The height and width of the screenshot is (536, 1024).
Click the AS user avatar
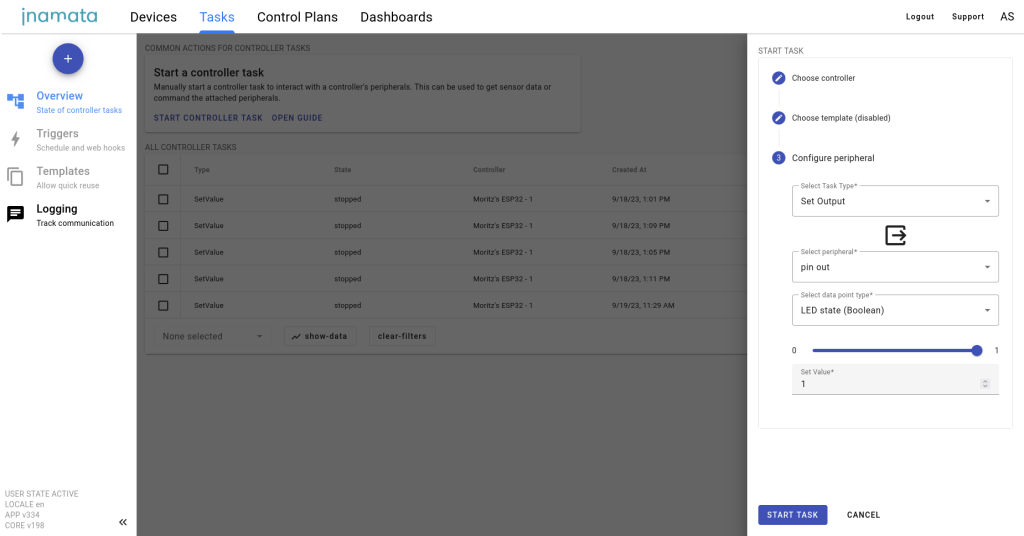pyautogui.click(x=1006, y=16)
